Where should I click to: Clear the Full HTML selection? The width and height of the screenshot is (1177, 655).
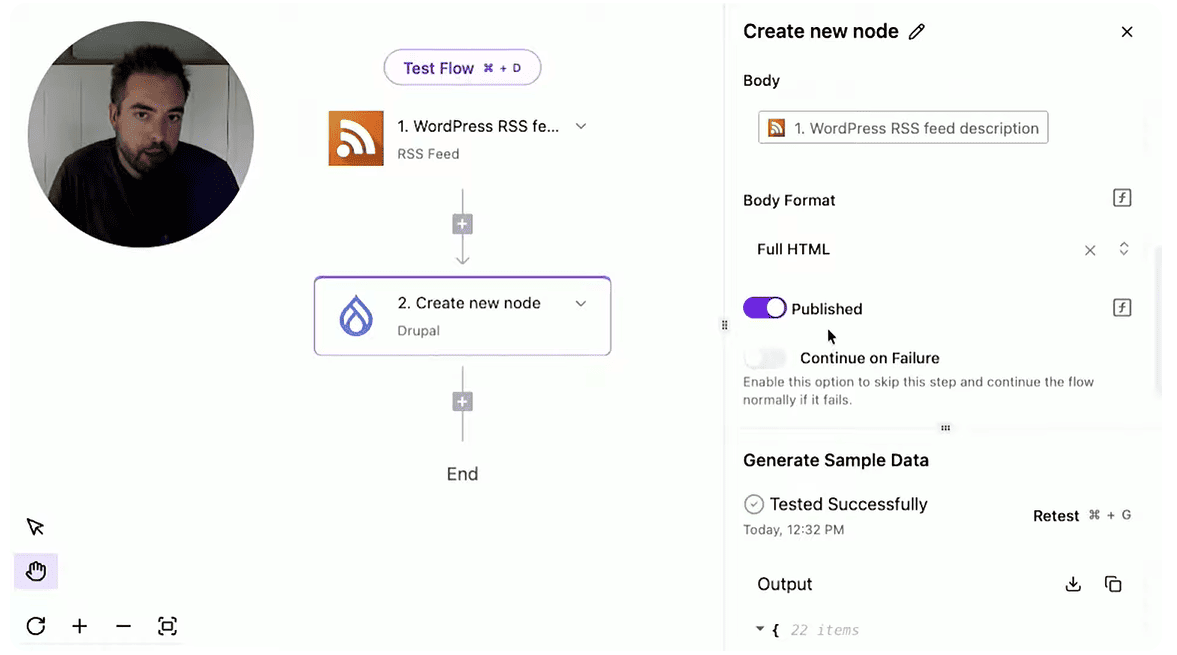(1090, 248)
